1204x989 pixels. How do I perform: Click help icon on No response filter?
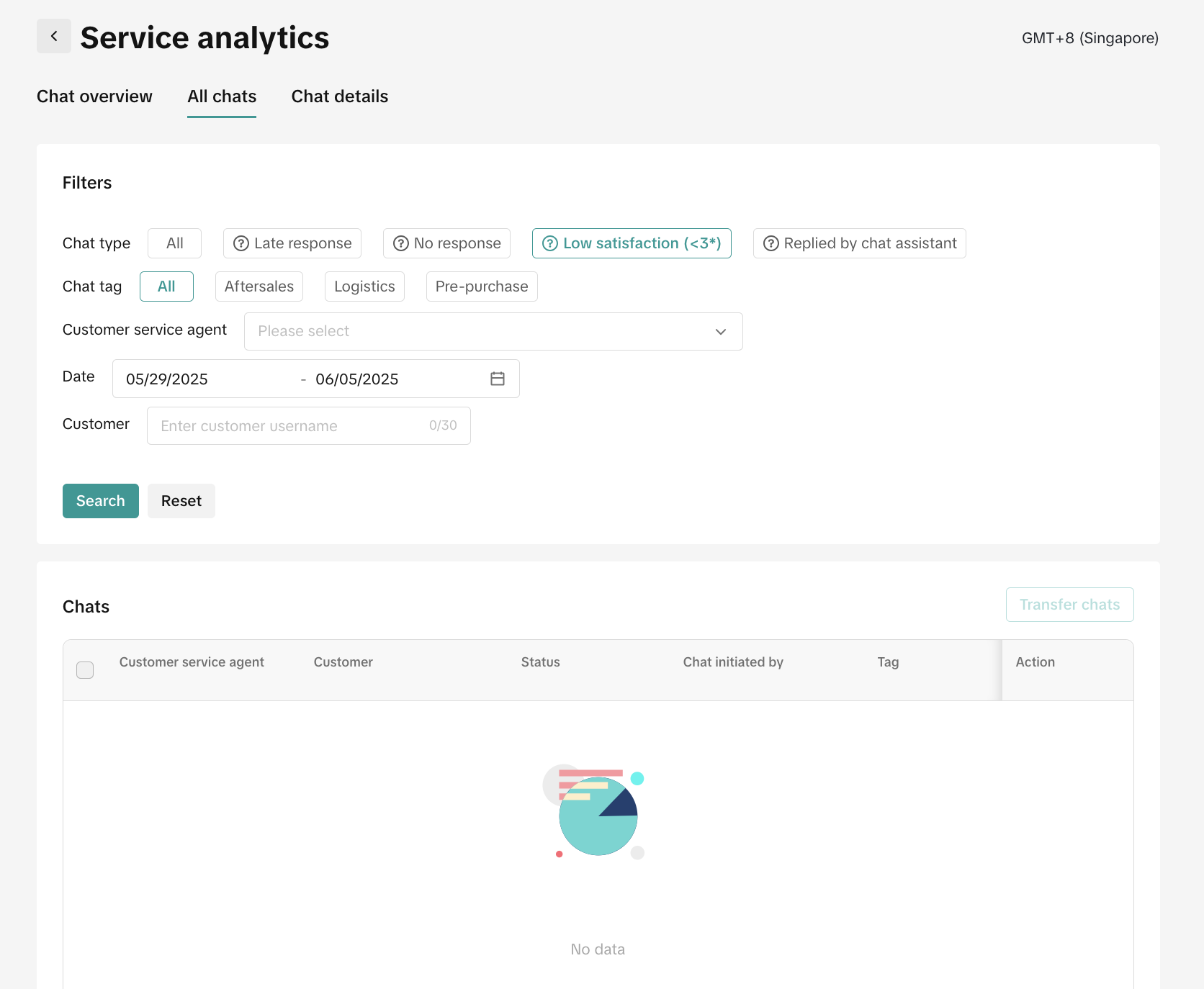401,243
